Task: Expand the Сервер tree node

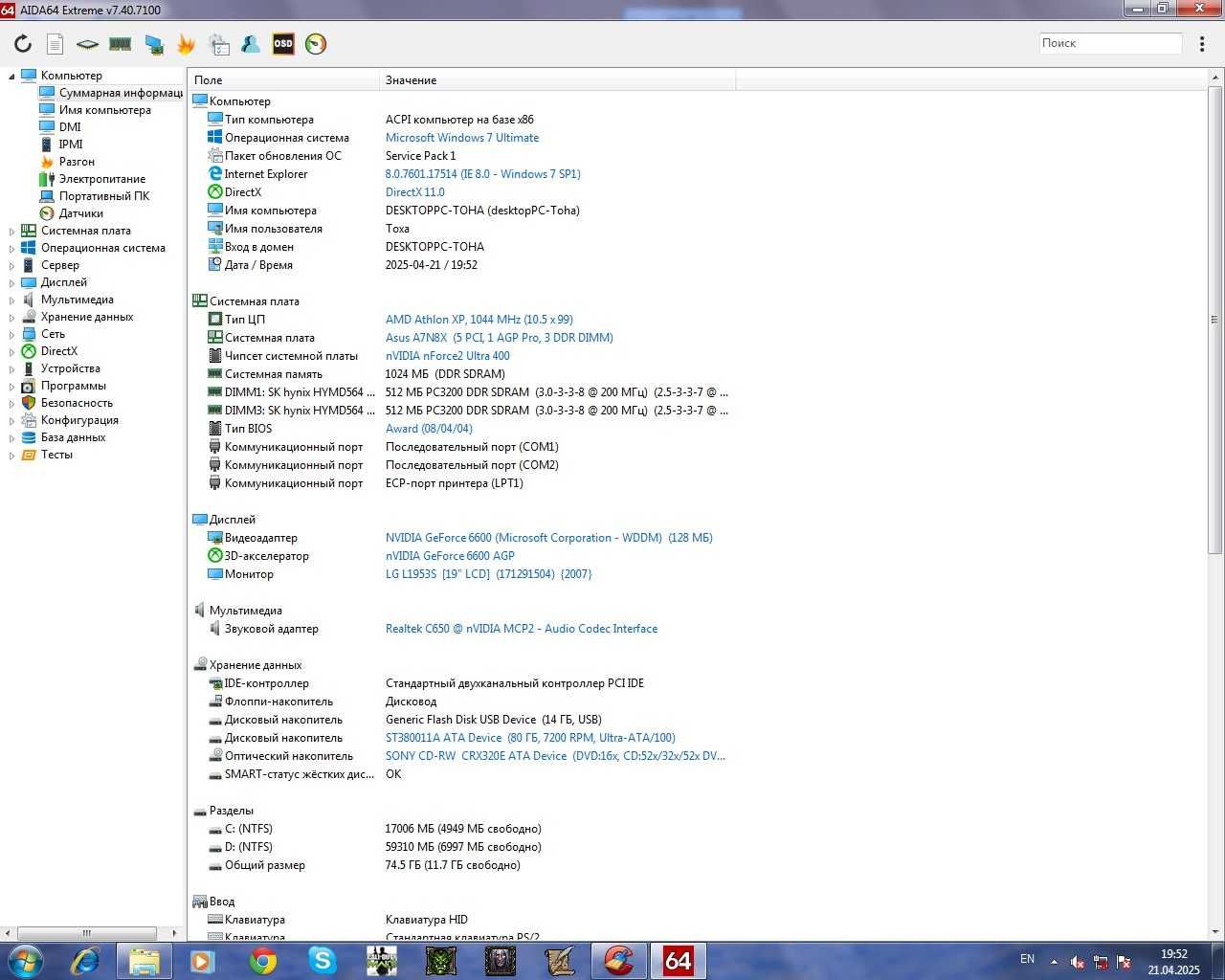Action: click(x=12, y=265)
